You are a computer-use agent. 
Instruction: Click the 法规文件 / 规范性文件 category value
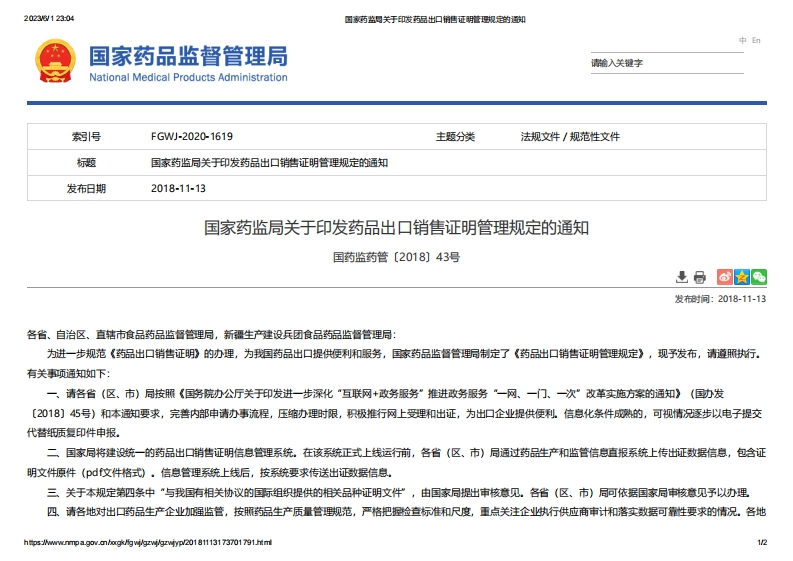point(570,137)
